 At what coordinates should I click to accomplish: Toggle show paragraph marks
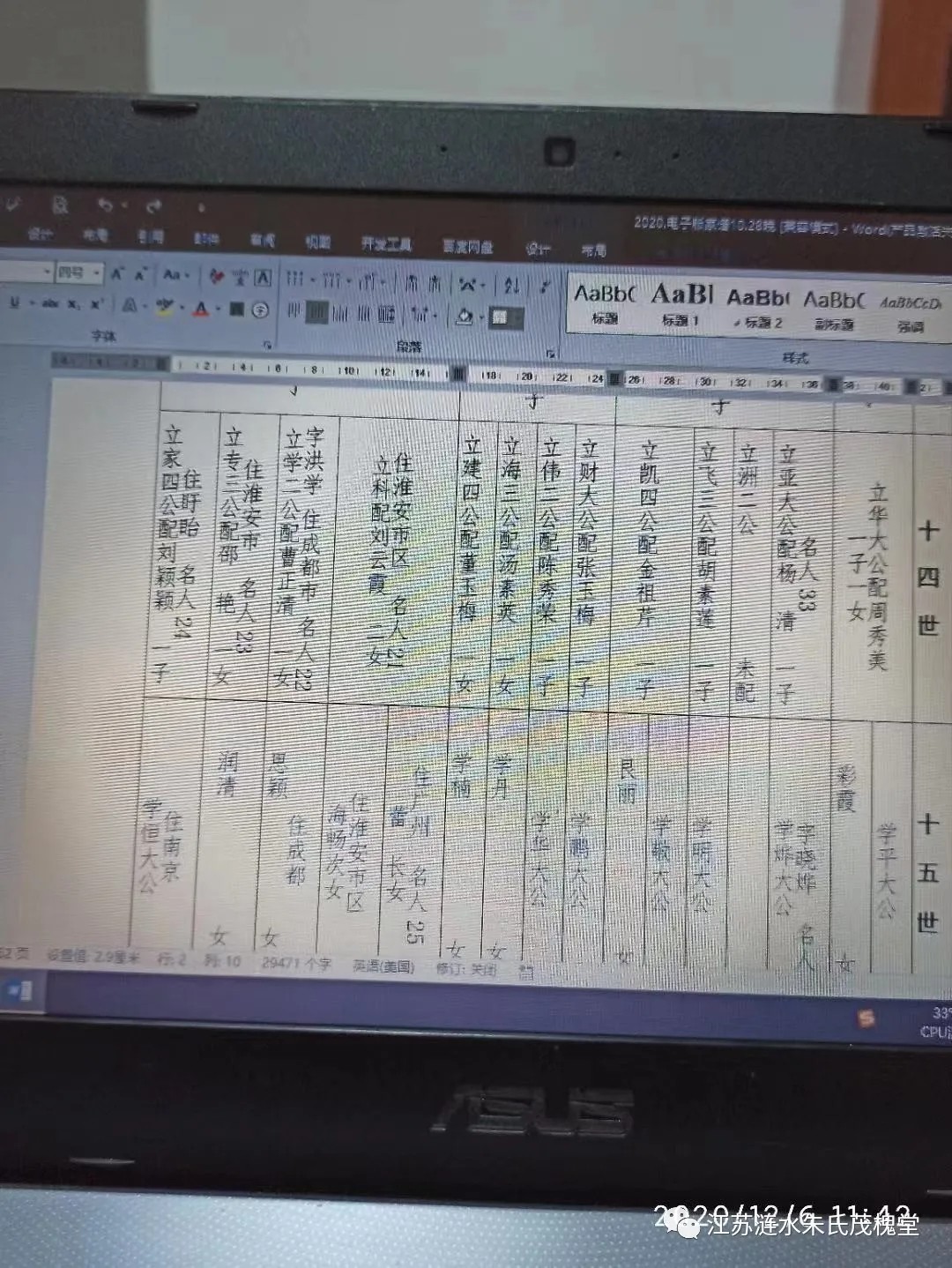point(546,287)
